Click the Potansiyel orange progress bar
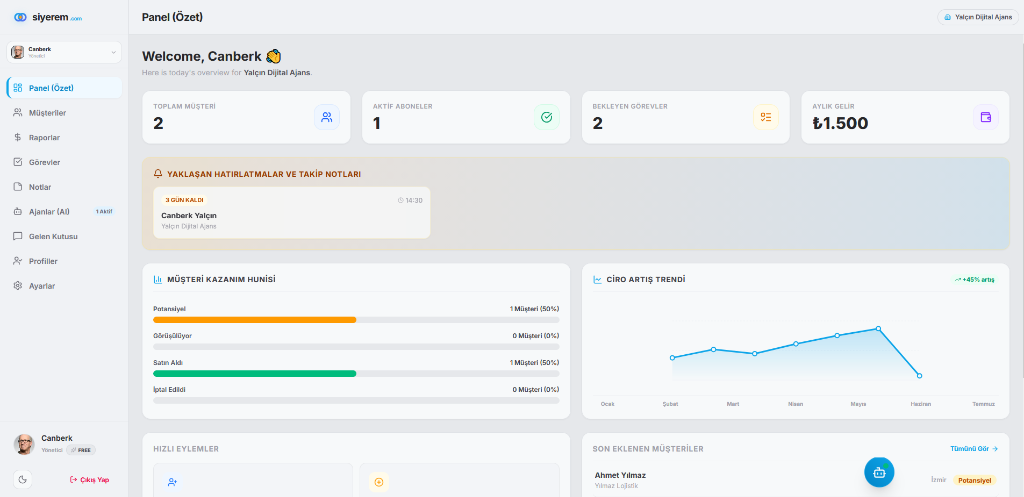Viewport: 1024px width, 497px height. coord(255,320)
